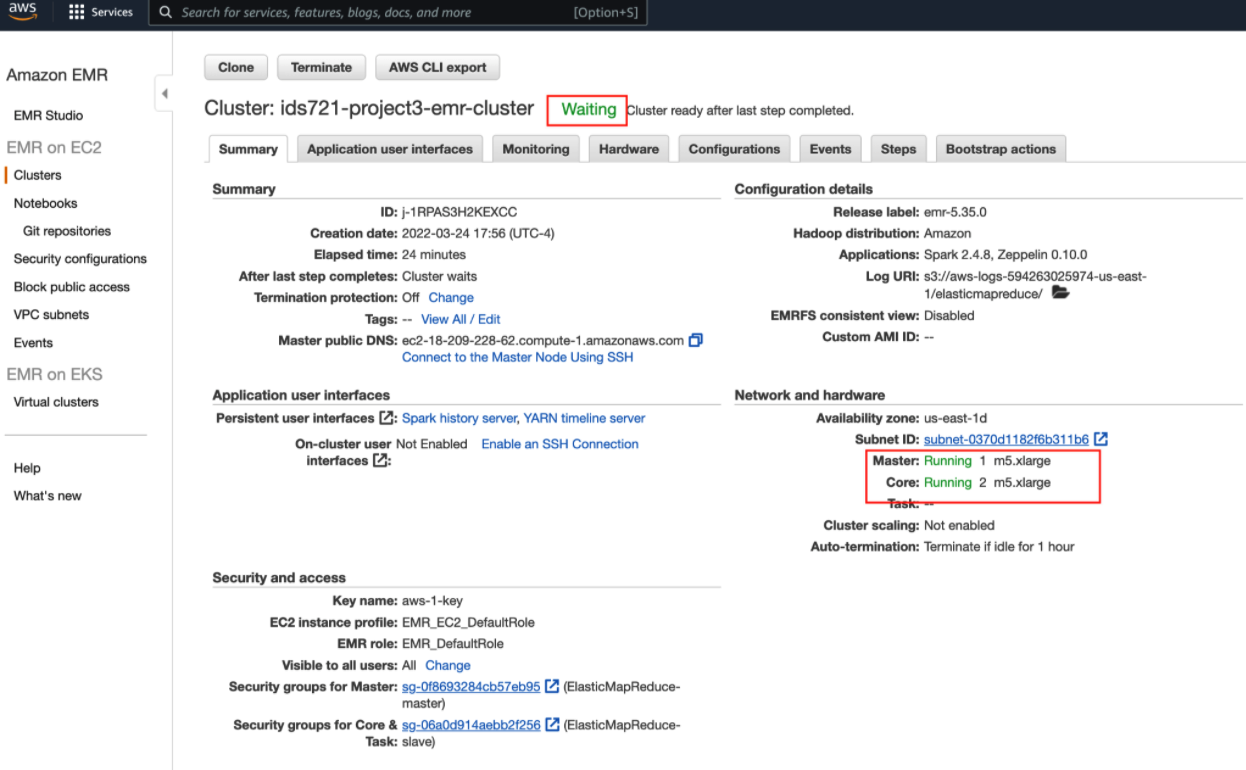Click external link icon next to subnet ID
The height and width of the screenshot is (770, 1246).
(x=1101, y=439)
